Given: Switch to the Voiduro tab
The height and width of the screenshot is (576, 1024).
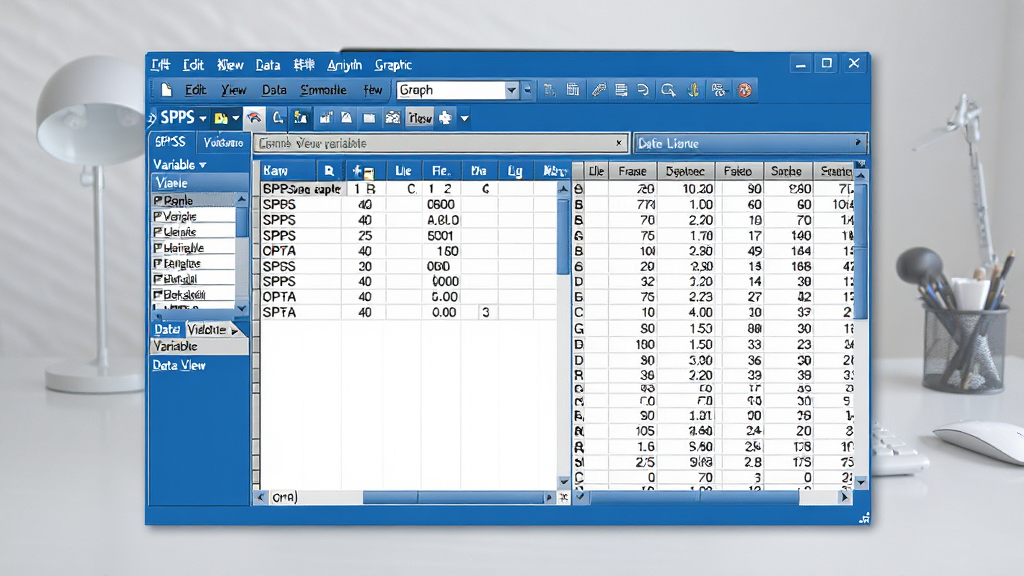Looking at the screenshot, I should click(x=223, y=142).
